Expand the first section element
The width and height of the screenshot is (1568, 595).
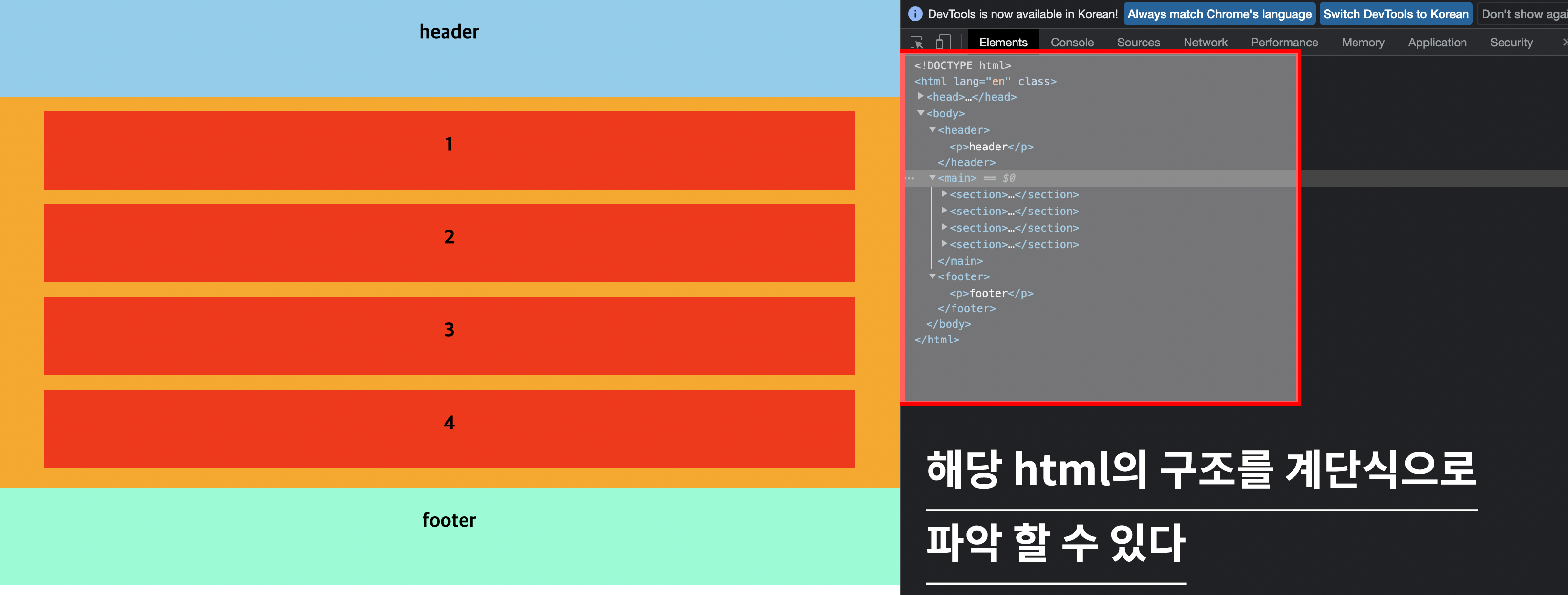click(x=944, y=193)
